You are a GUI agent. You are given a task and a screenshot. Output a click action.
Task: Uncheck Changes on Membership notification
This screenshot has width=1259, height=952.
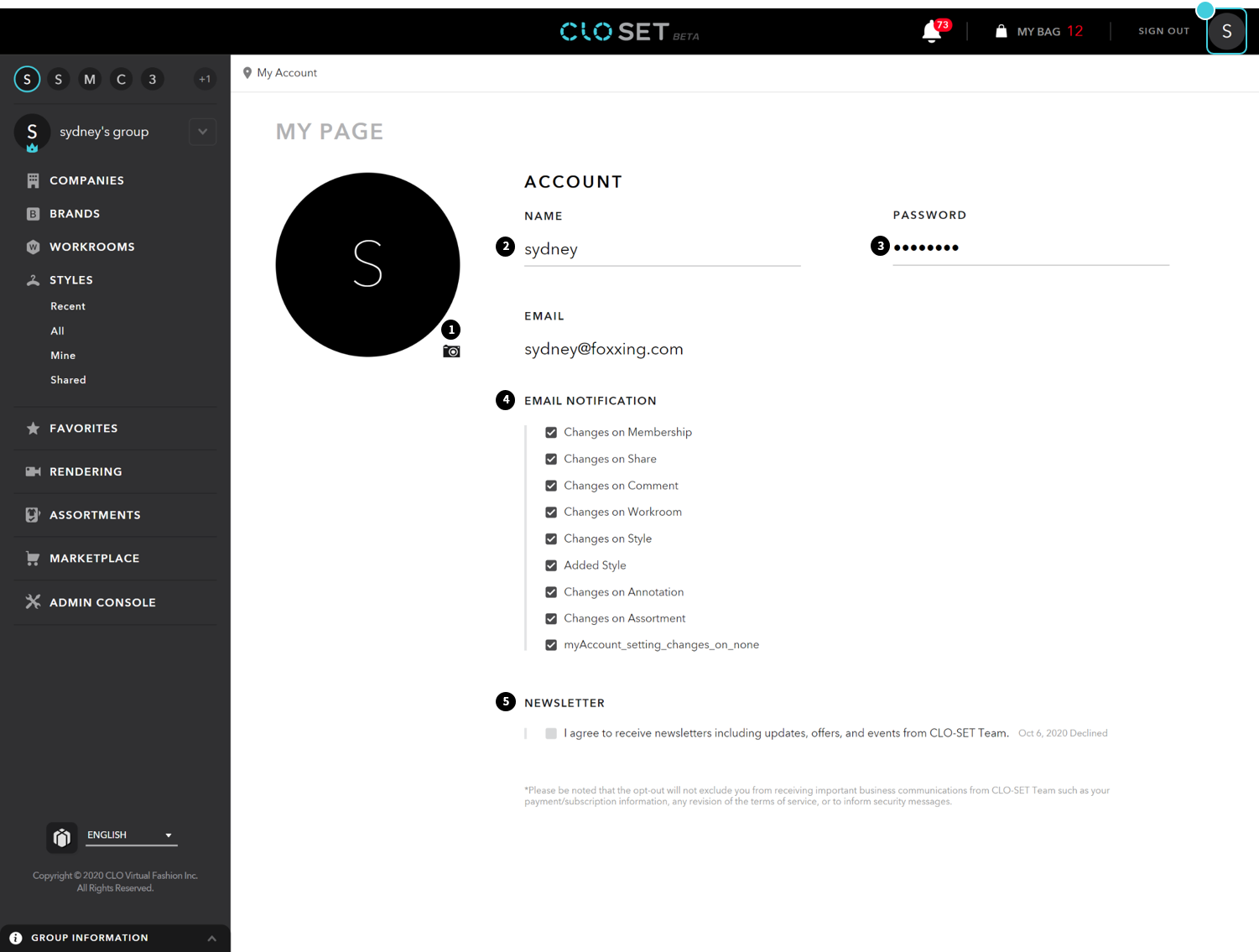pyautogui.click(x=551, y=433)
